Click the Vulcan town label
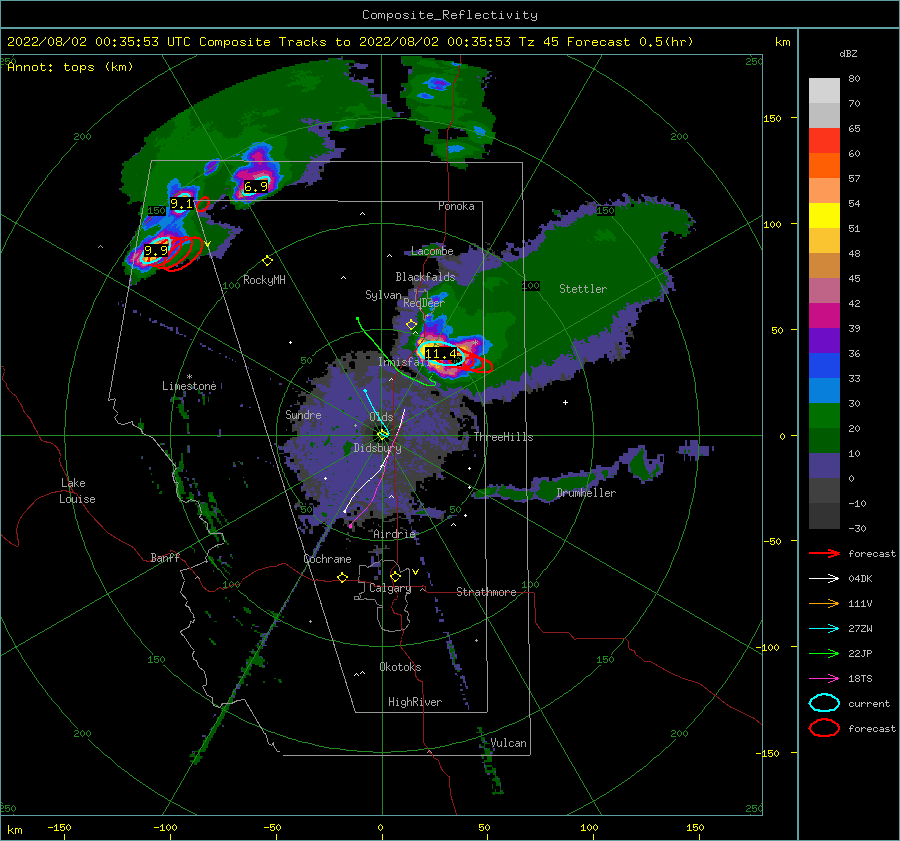Image resolution: width=900 pixels, height=841 pixels. tap(508, 743)
